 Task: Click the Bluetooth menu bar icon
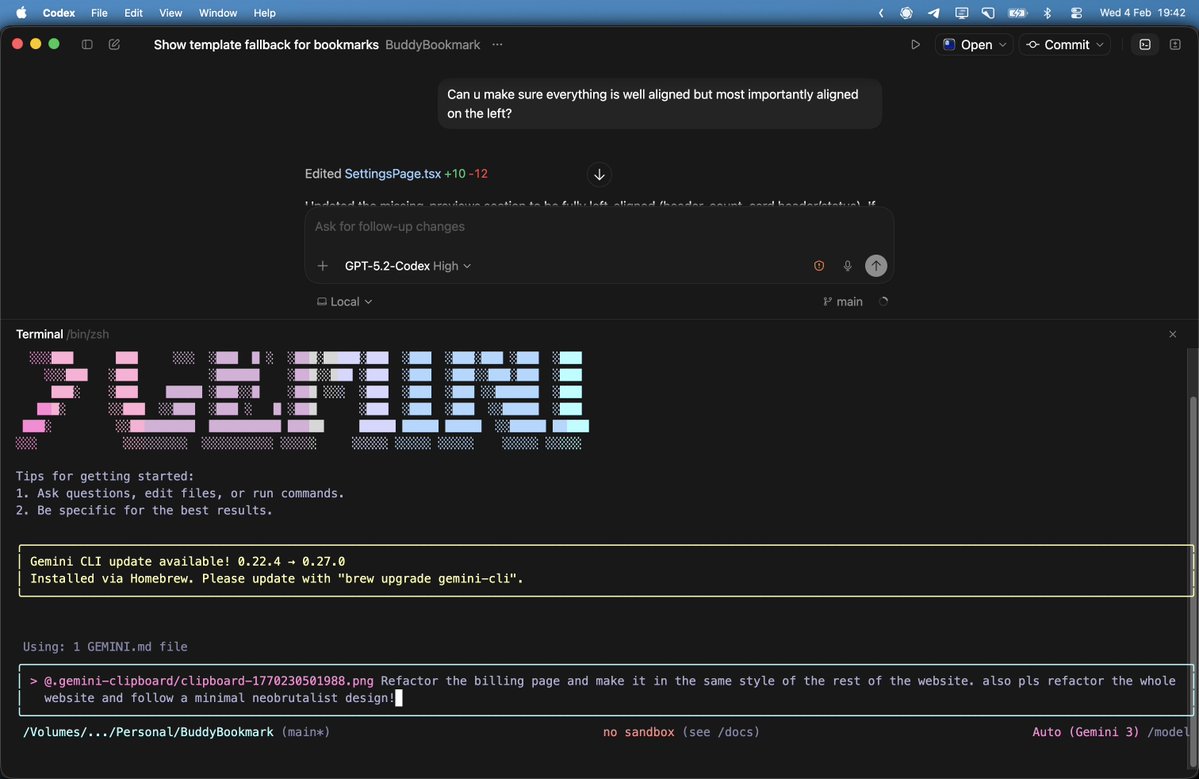1048,13
